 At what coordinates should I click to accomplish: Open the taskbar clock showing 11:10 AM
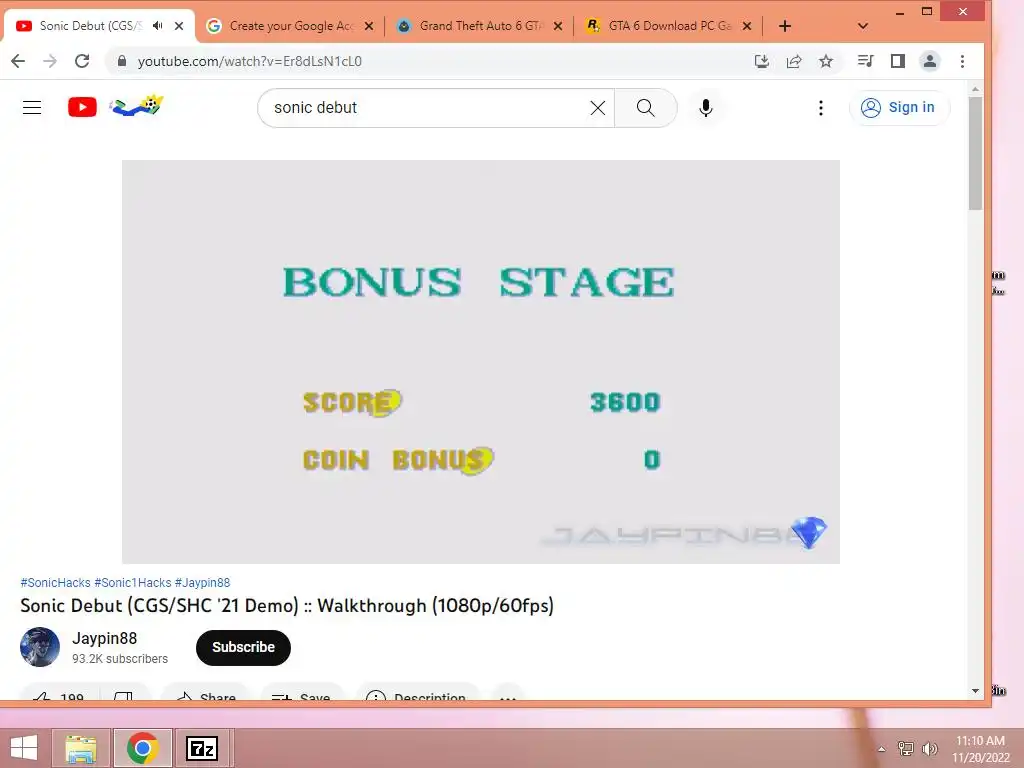(x=980, y=749)
